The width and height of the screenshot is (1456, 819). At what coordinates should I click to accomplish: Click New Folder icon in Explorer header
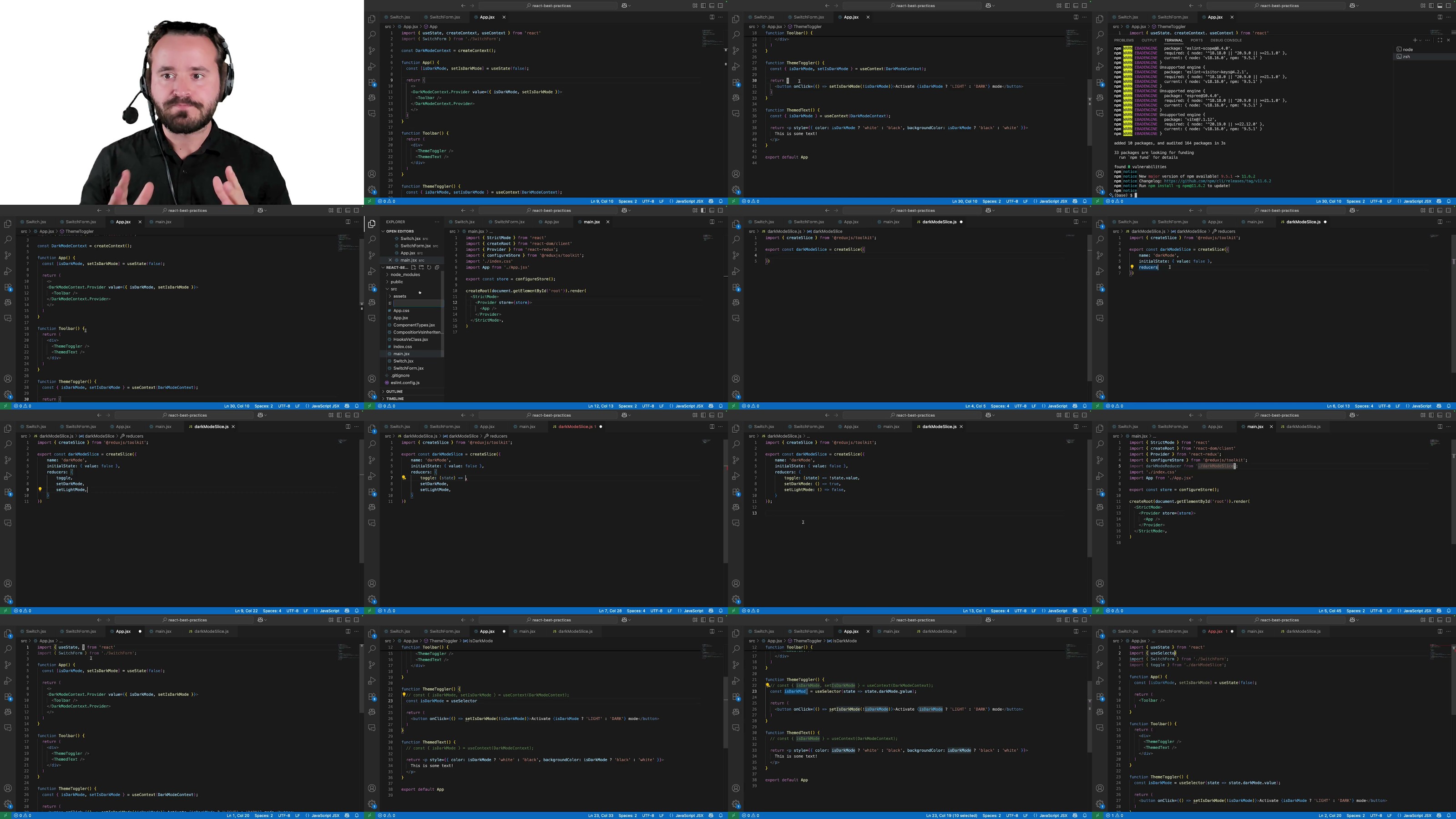421,268
